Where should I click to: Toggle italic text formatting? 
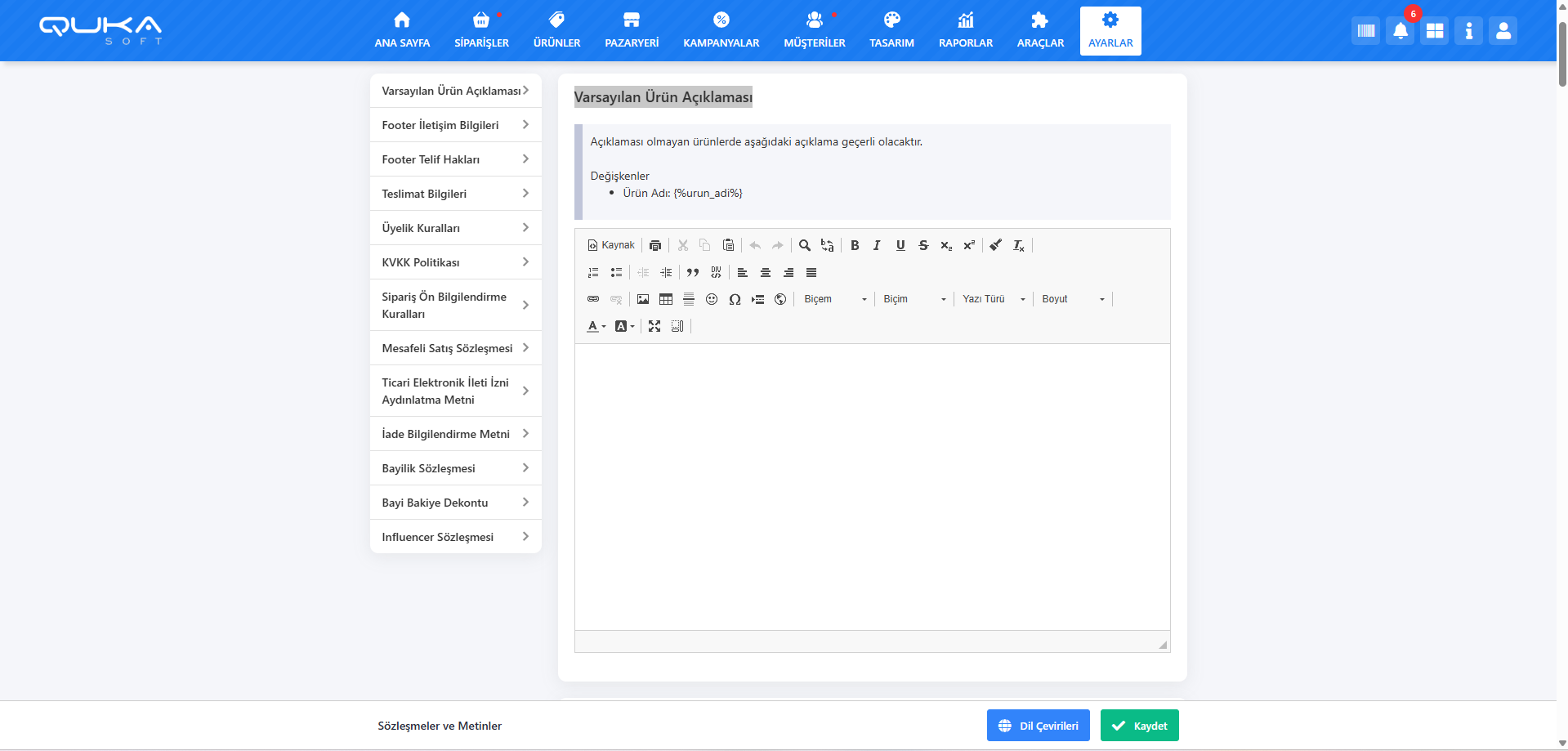pyautogui.click(x=877, y=245)
